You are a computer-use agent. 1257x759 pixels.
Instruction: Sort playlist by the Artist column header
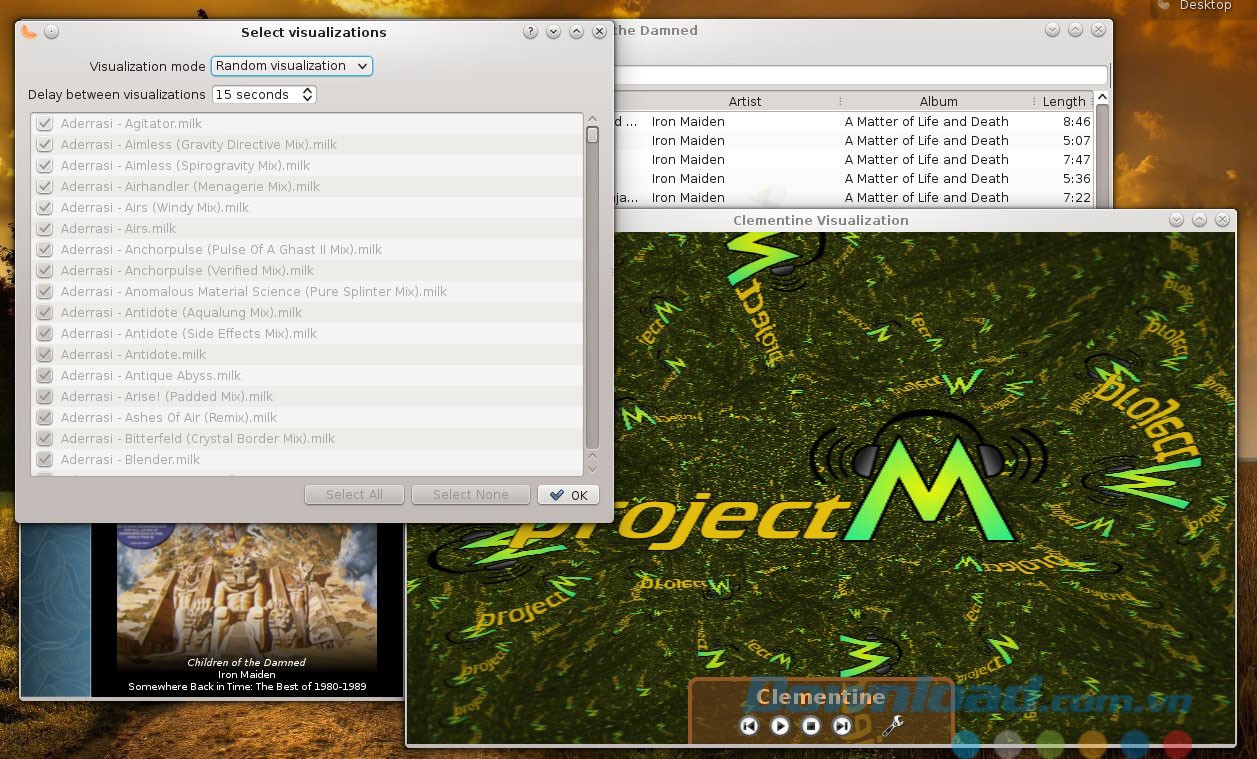click(744, 101)
